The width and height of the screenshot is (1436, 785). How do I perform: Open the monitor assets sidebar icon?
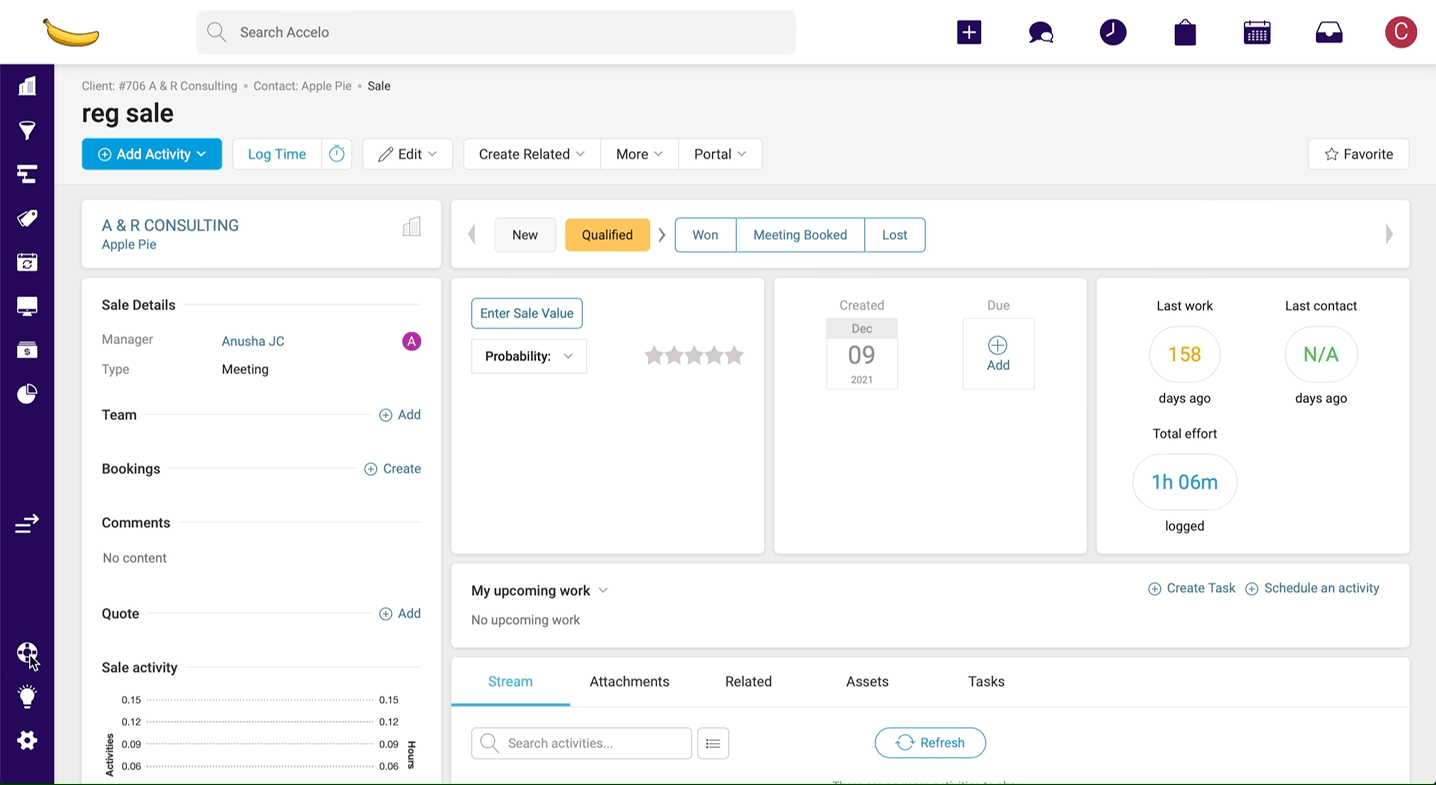[27, 306]
